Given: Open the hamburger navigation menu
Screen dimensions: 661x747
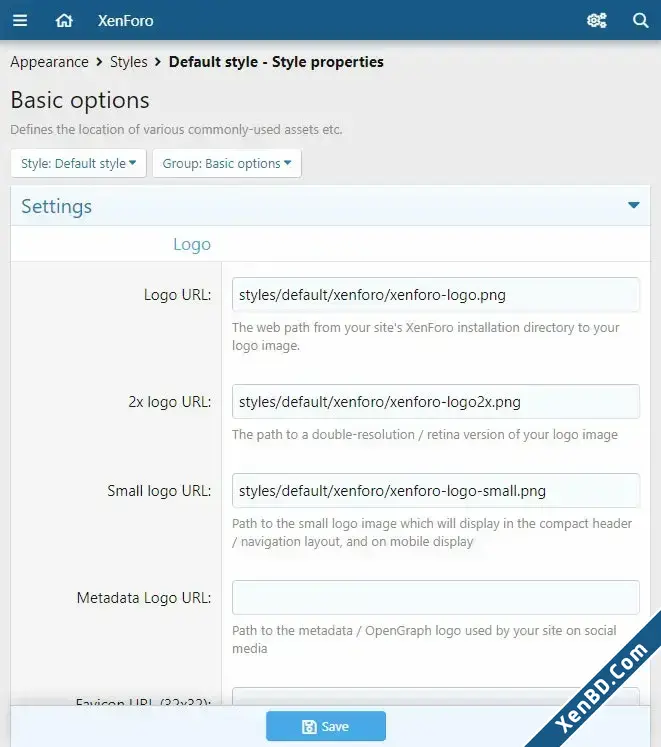Looking at the screenshot, I should click(20, 20).
